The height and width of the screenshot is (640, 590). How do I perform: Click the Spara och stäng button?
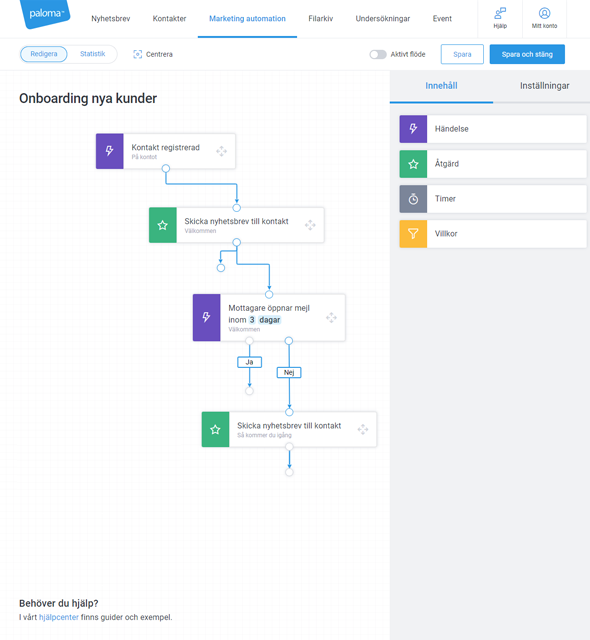point(527,54)
